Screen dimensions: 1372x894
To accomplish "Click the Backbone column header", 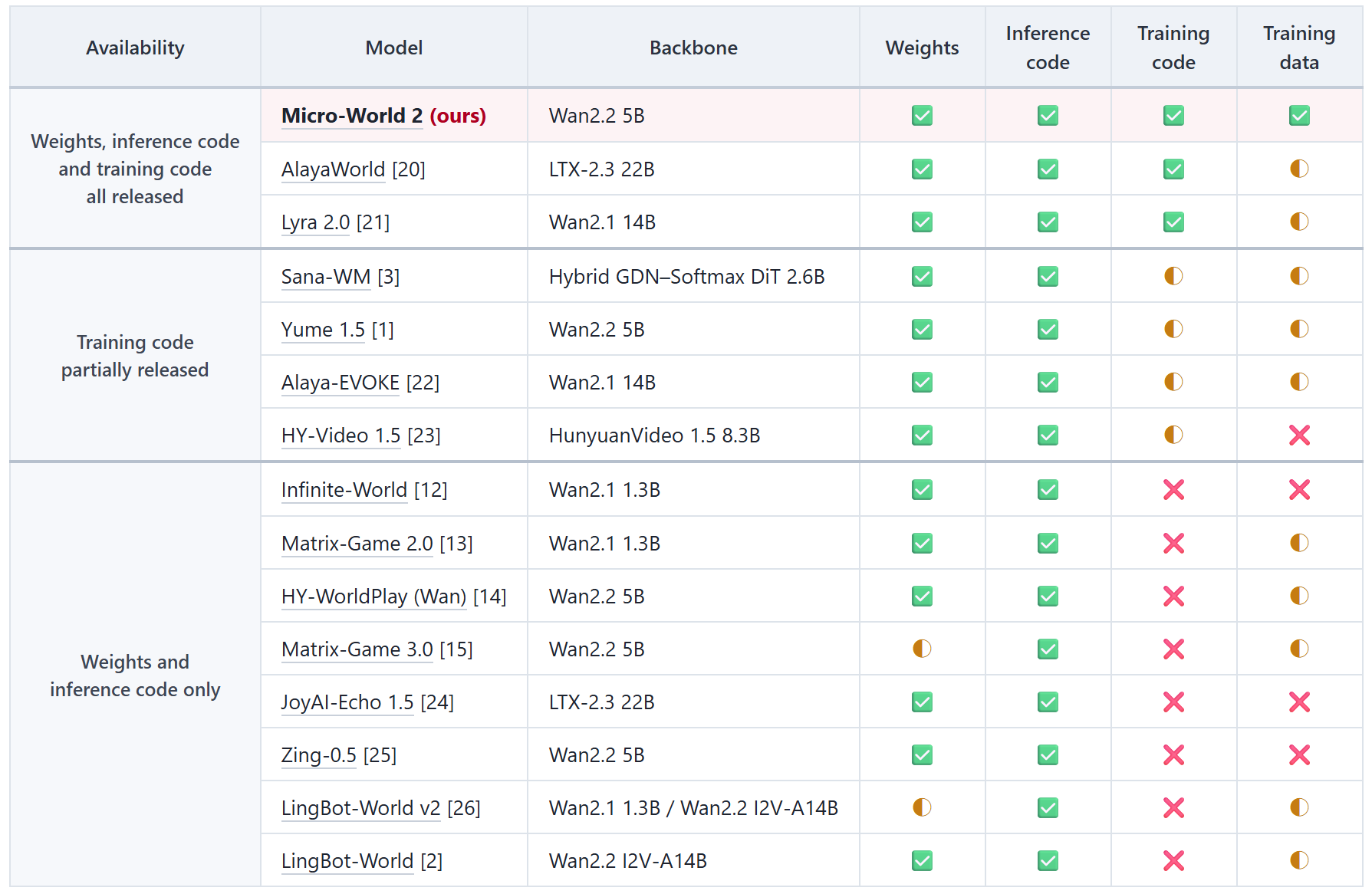I will point(693,48).
